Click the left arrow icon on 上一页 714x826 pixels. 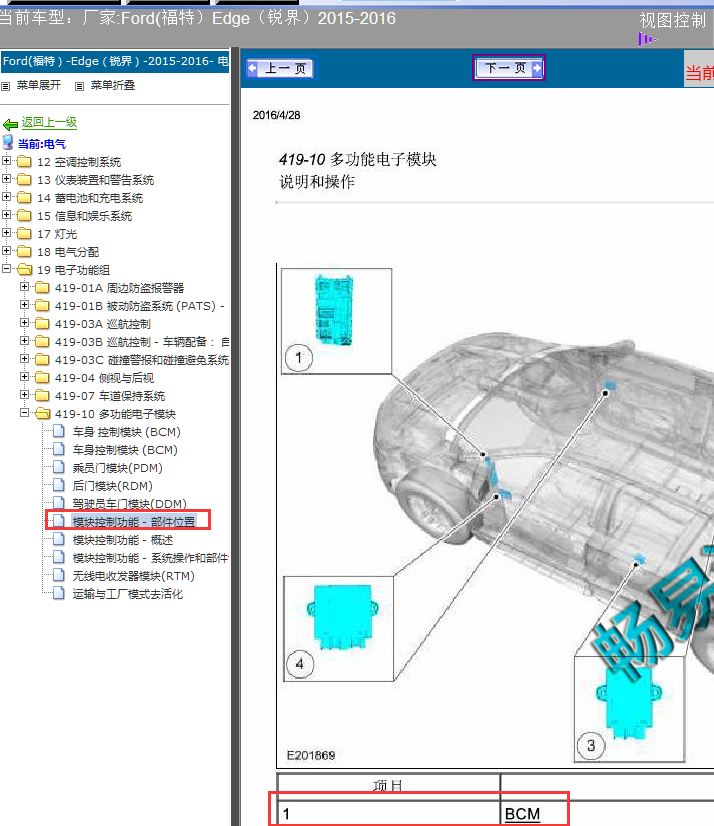pos(252,68)
